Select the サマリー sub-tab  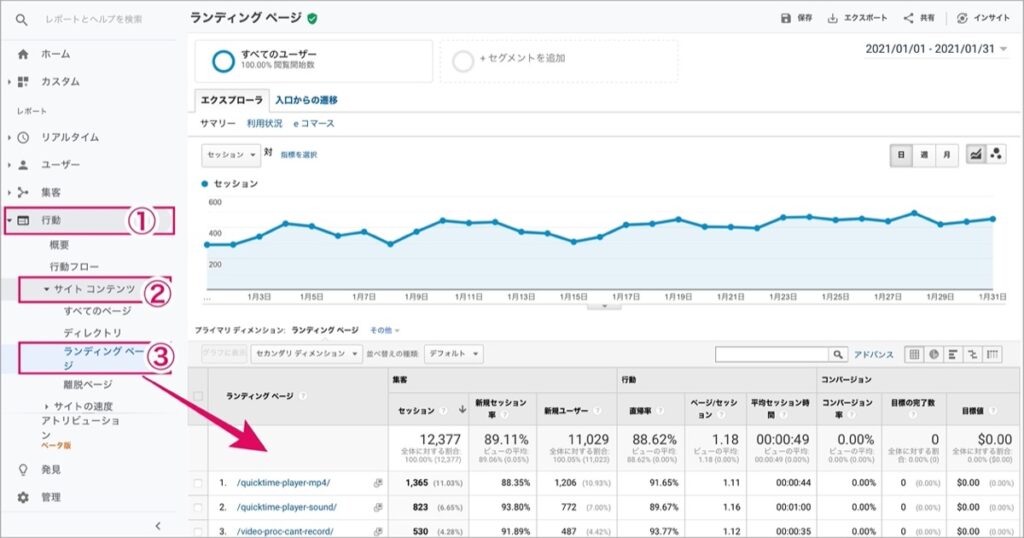tap(217, 123)
